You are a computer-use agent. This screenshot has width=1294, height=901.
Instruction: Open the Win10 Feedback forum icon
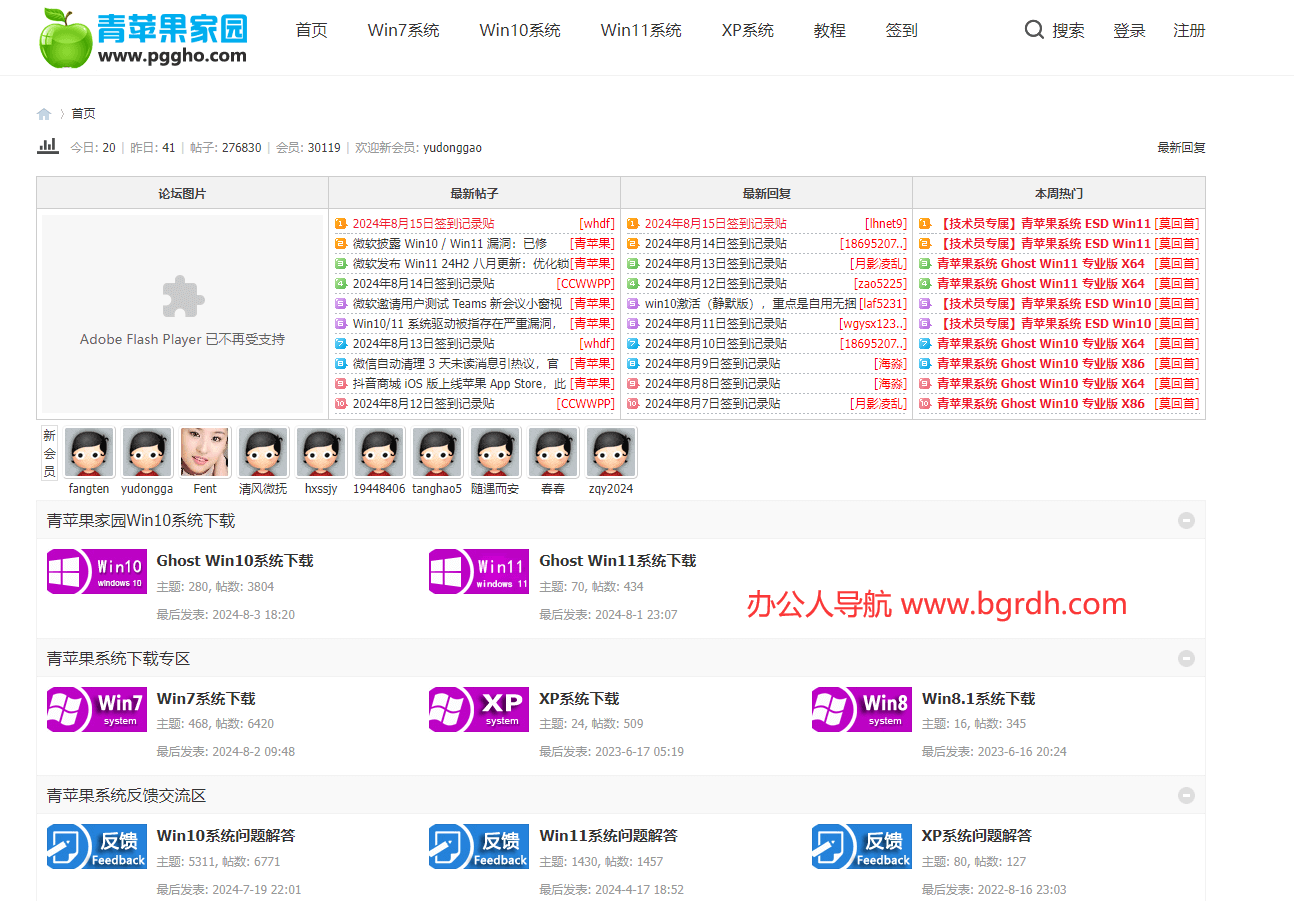[x=97, y=846]
